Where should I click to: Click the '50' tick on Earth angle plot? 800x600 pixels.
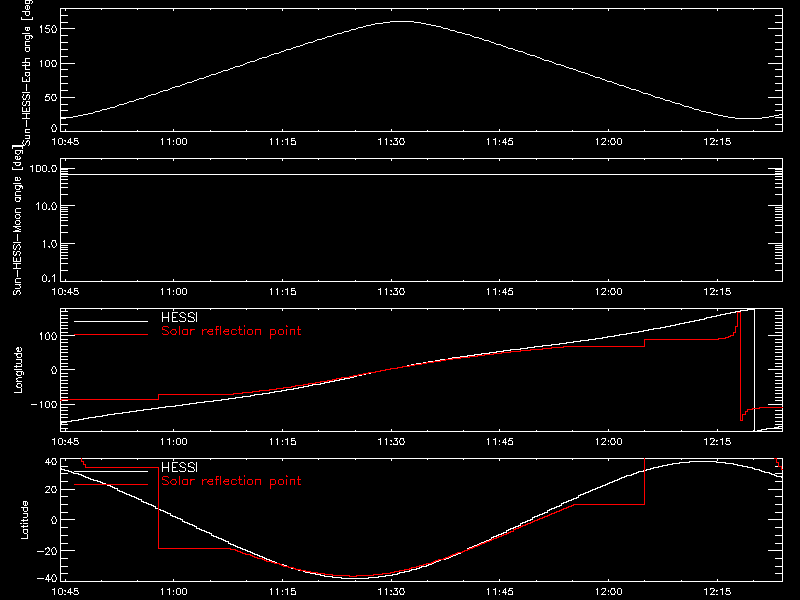(52, 97)
